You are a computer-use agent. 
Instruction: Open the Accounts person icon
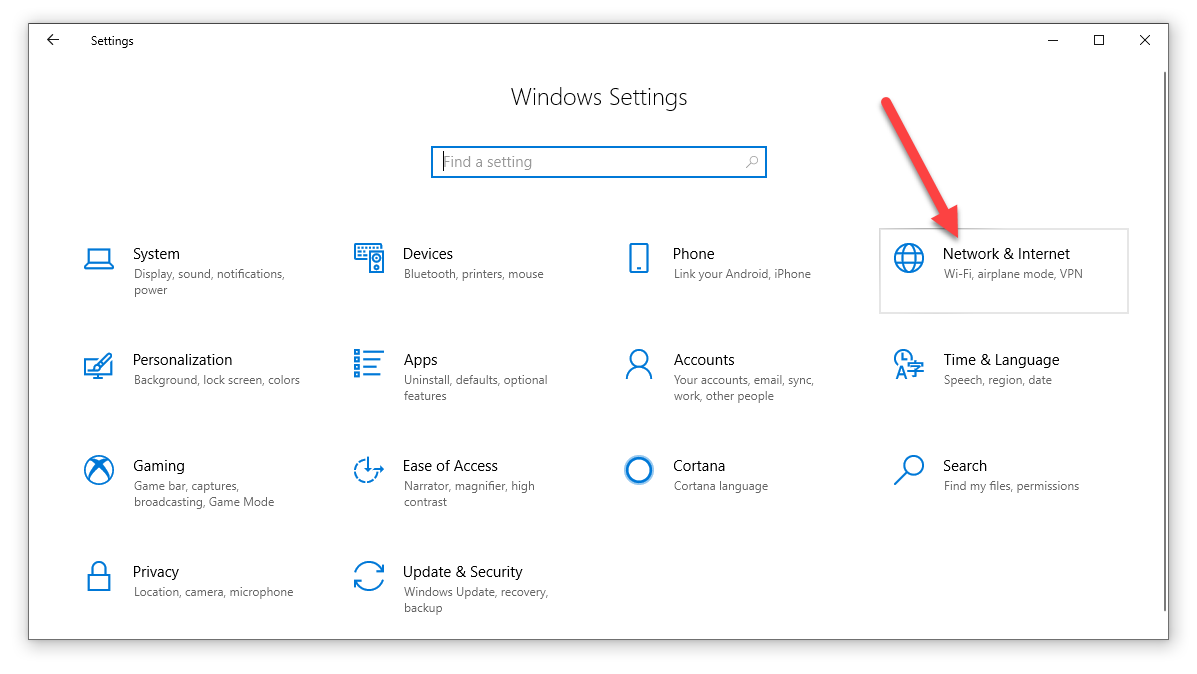click(x=638, y=364)
